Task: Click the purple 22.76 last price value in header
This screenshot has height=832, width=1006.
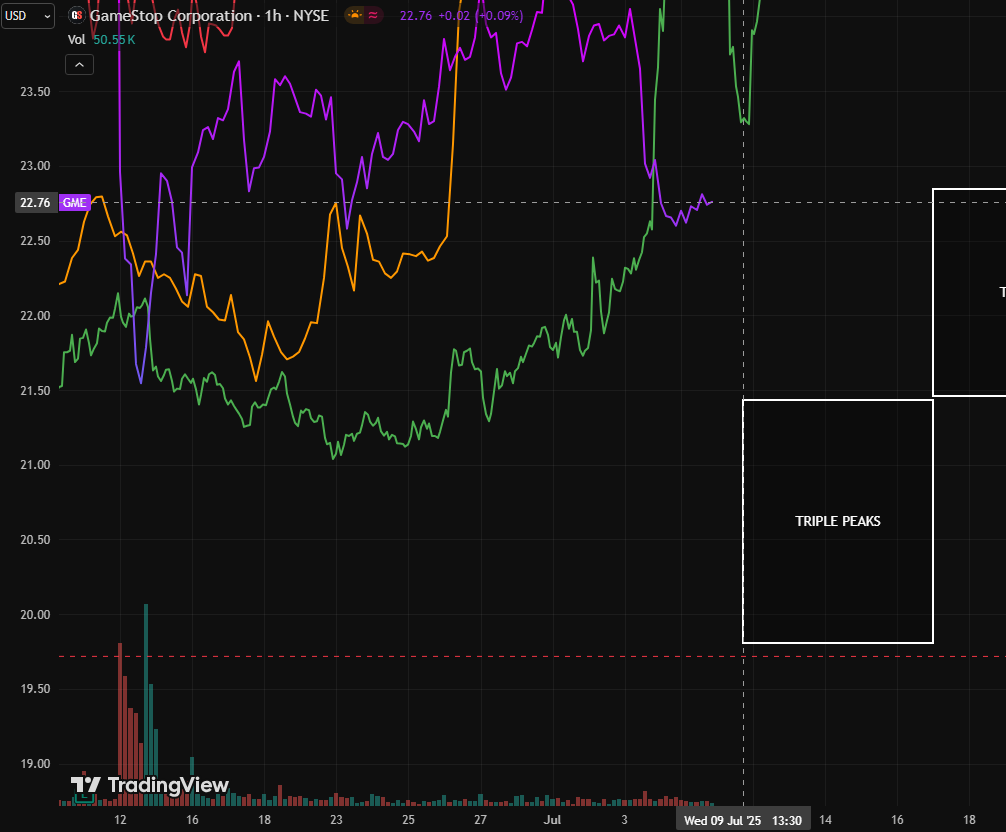Action: tap(416, 15)
